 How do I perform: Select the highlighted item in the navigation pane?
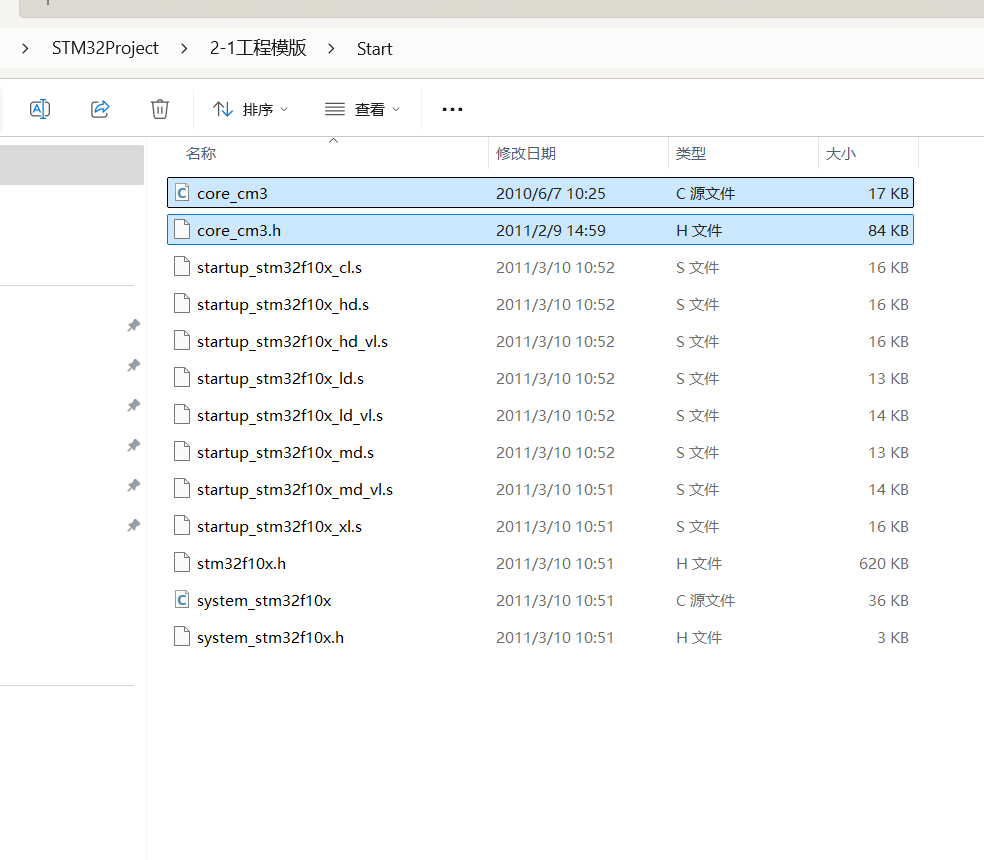[72, 165]
